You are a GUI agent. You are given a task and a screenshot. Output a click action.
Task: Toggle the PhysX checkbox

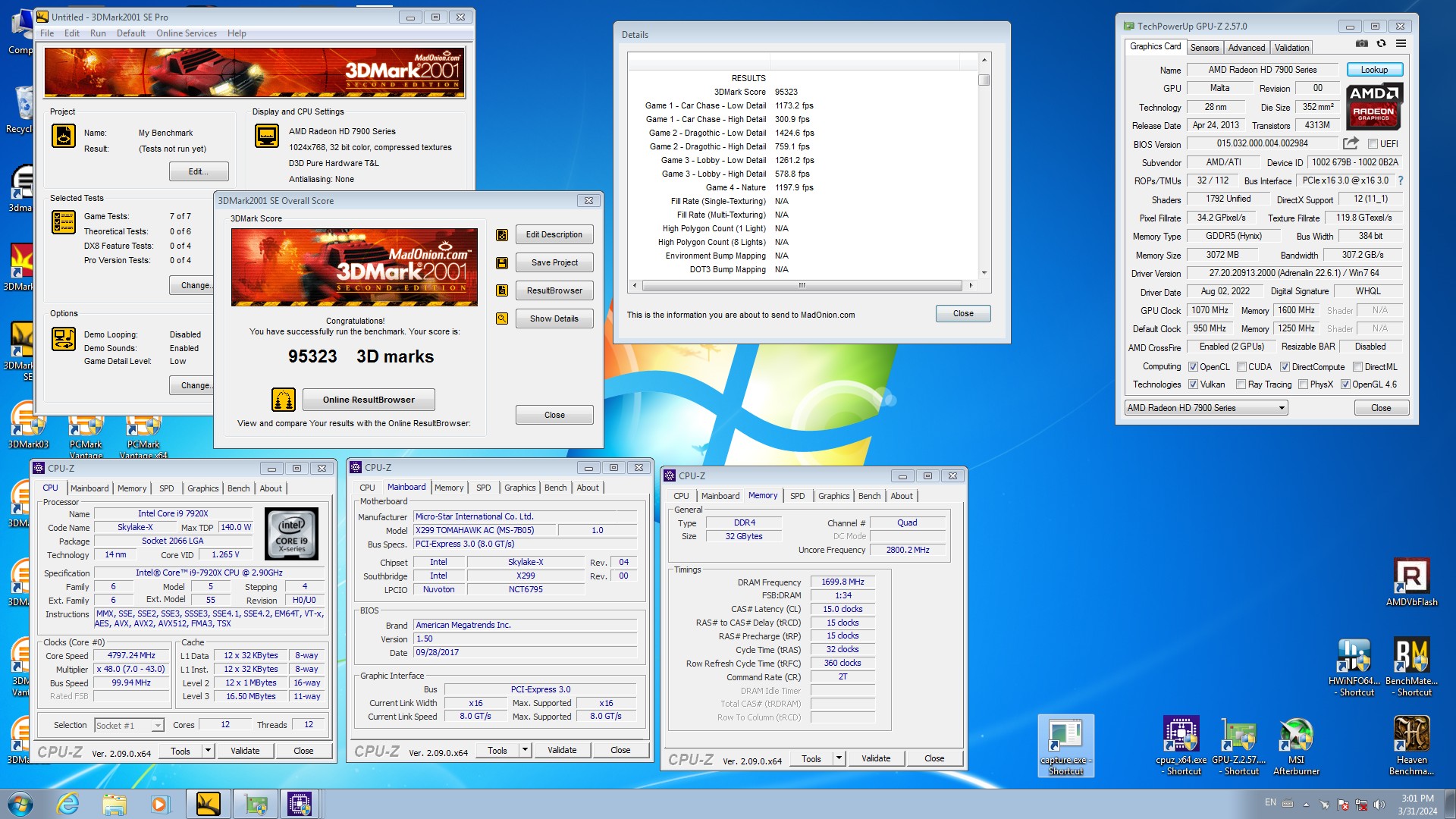tap(1303, 384)
